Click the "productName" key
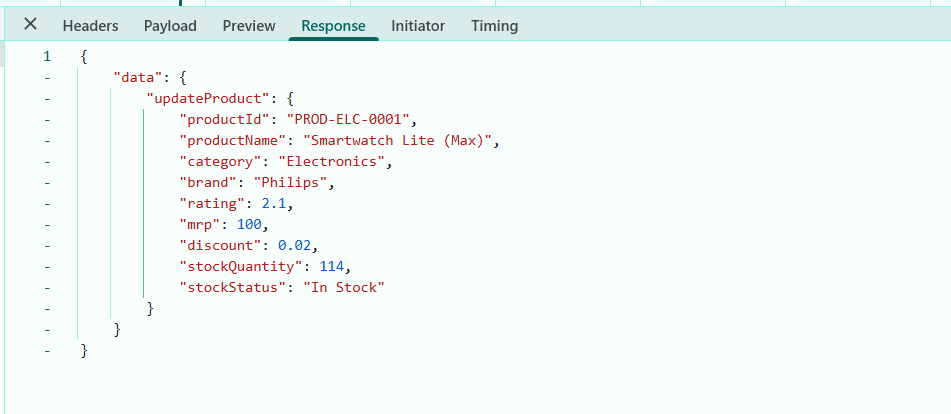The height and width of the screenshot is (414, 951). tap(233, 141)
